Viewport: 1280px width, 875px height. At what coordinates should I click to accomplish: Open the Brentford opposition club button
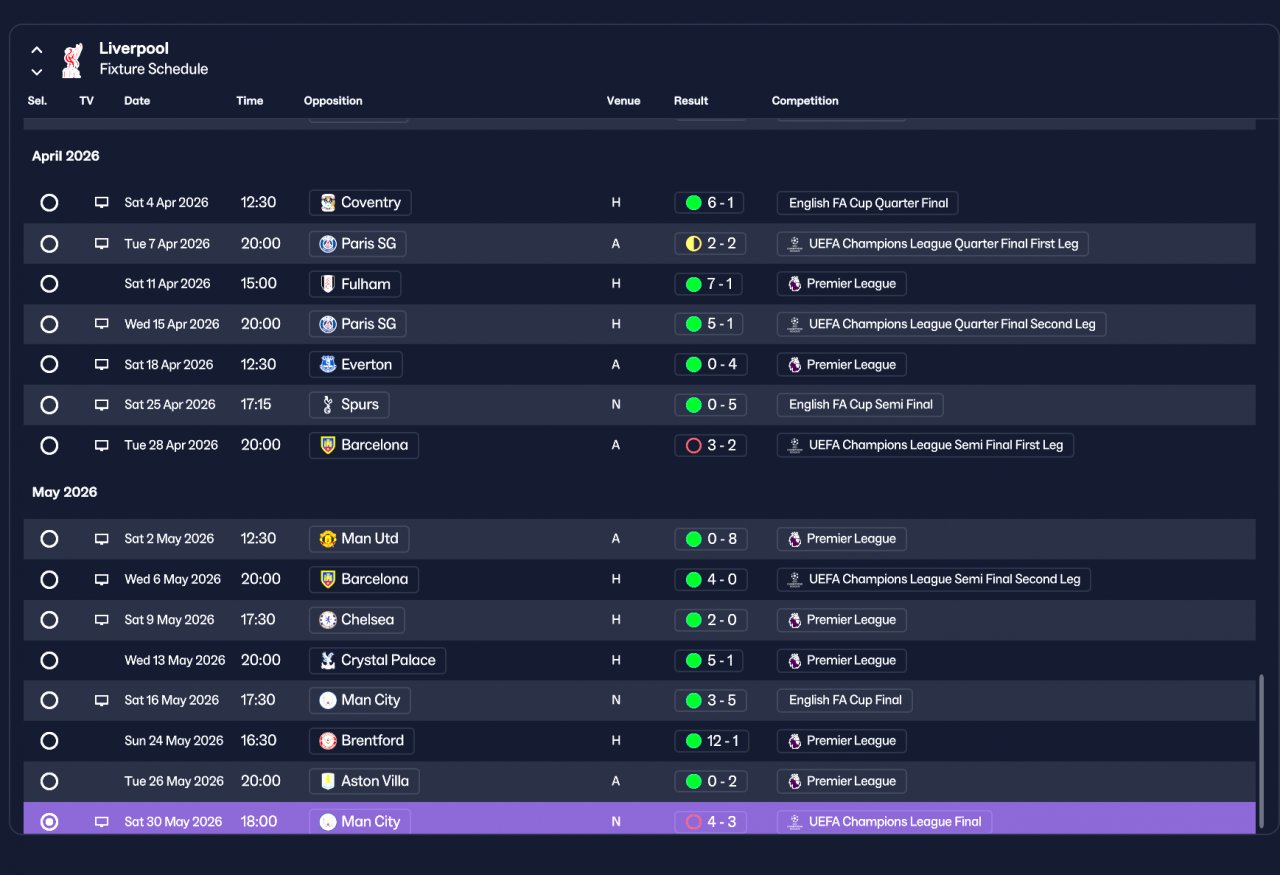click(362, 741)
